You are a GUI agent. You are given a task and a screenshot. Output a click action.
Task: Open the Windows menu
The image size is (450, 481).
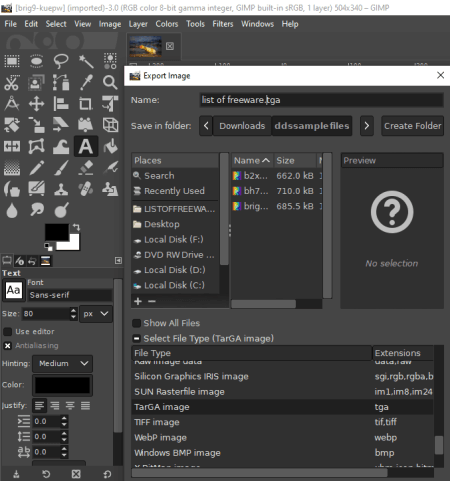pos(257,24)
